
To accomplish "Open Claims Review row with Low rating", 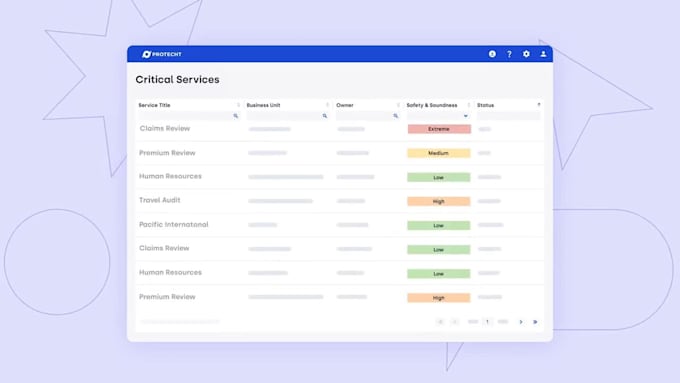I will [x=164, y=248].
